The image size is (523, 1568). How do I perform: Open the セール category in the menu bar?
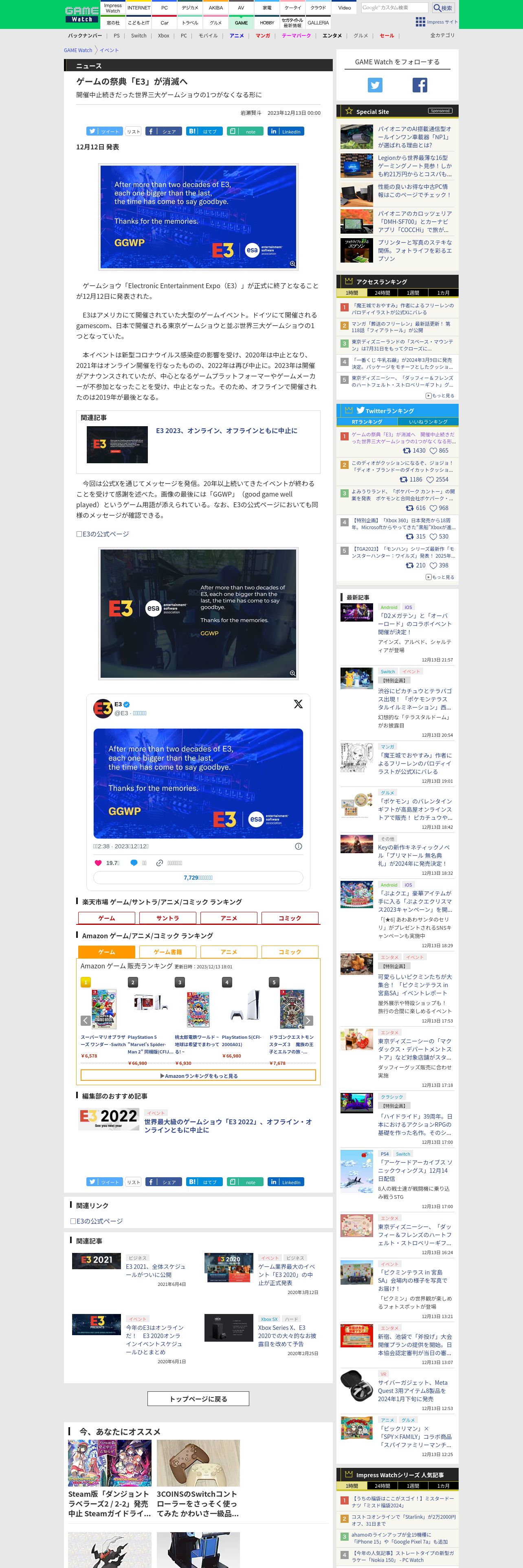click(387, 35)
